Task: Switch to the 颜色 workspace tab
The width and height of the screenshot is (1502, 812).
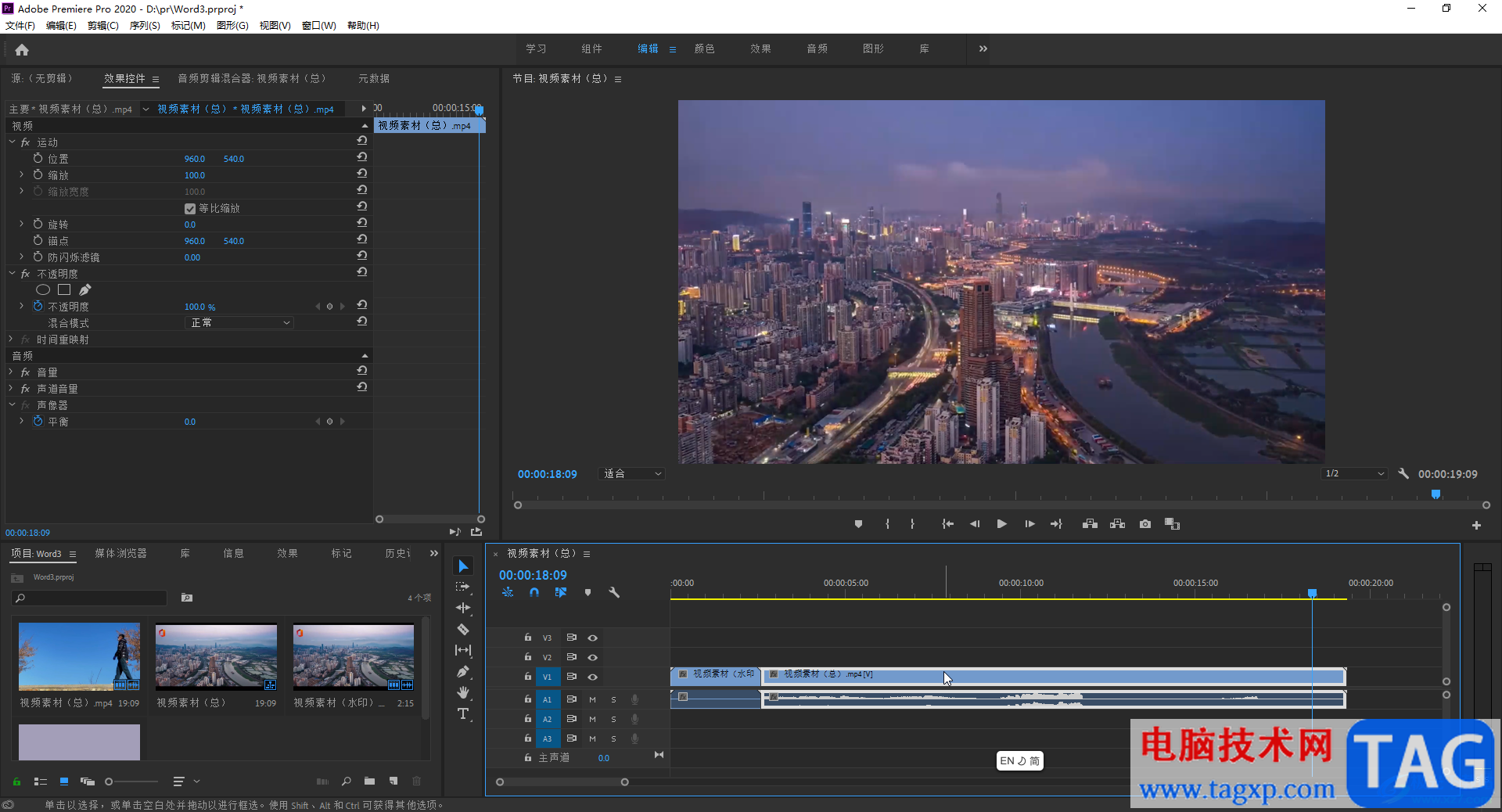Action: [704, 49]
